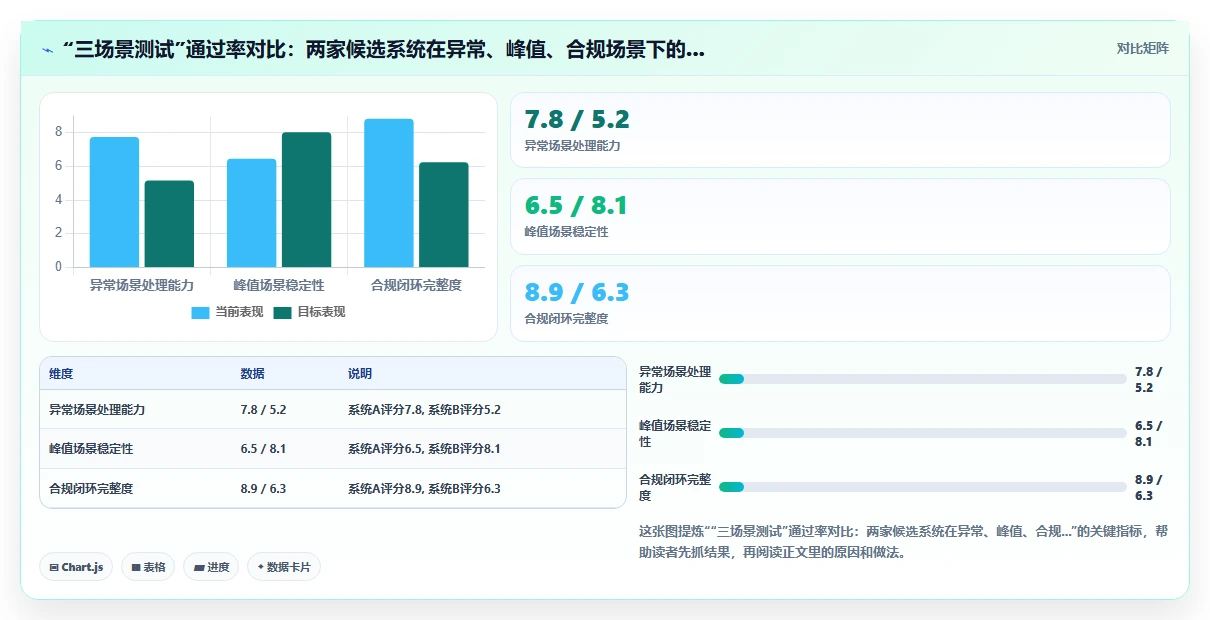Click the 维度 column header
Image resolution: width=1210 pixels, height=620 pixels.
(61, 374)
